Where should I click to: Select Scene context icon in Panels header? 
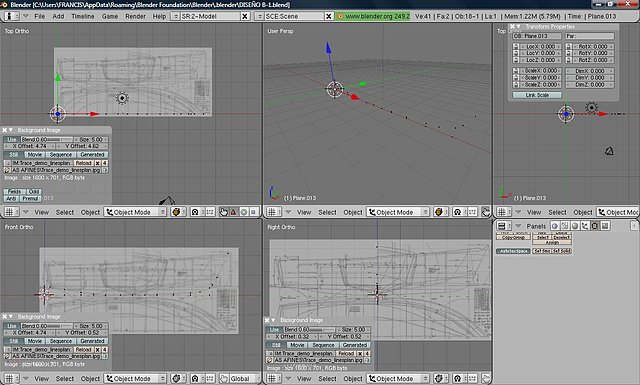(x=605, y=226)
